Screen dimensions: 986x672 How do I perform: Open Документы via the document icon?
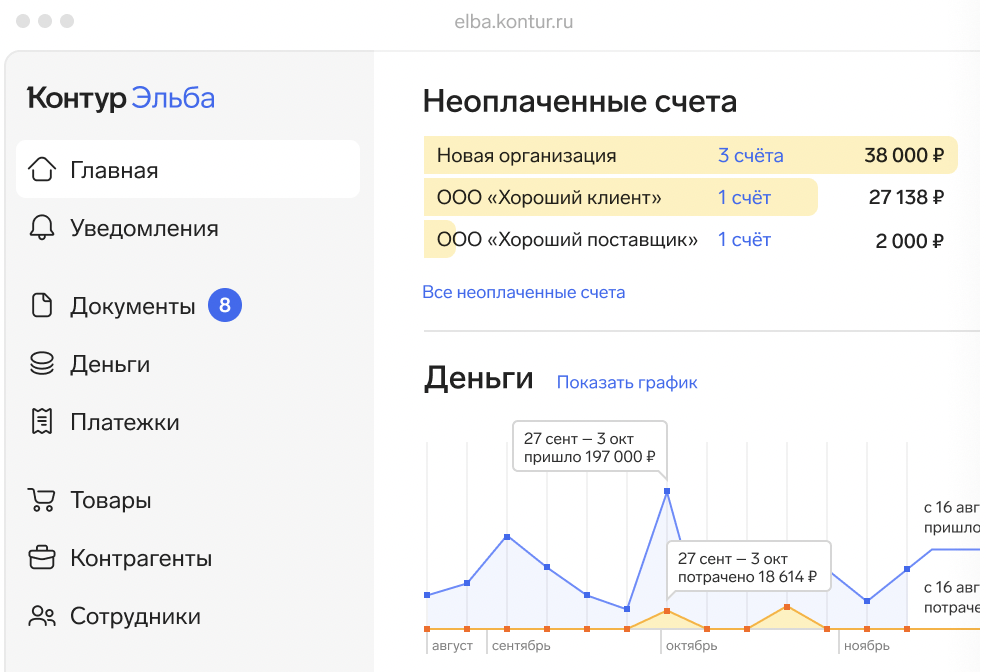[41, 305]
